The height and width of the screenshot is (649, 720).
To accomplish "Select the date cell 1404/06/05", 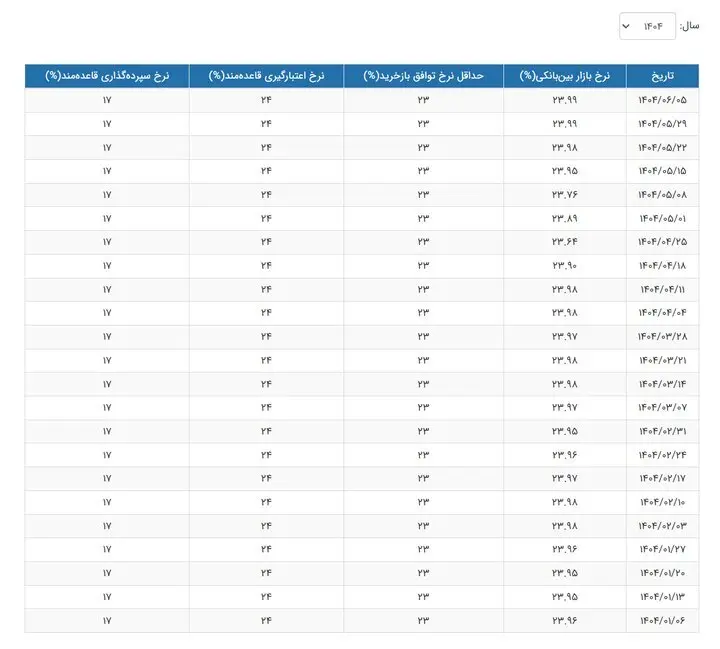I will tap(662, 100).
